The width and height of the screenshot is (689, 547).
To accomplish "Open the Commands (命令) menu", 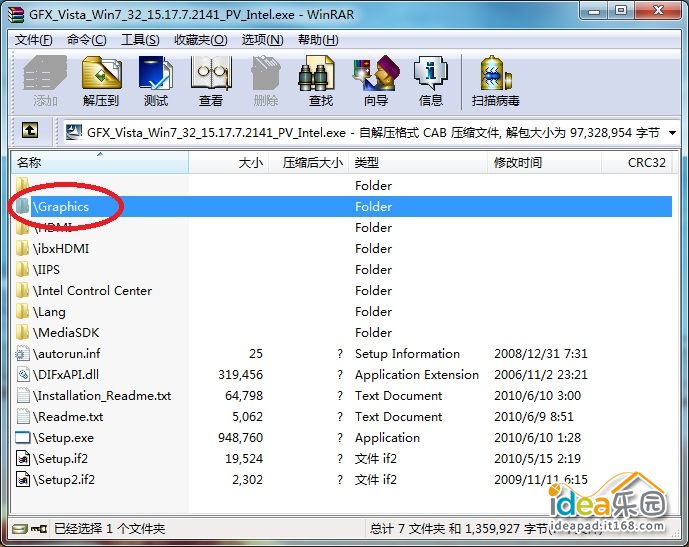I will point(87,40).
